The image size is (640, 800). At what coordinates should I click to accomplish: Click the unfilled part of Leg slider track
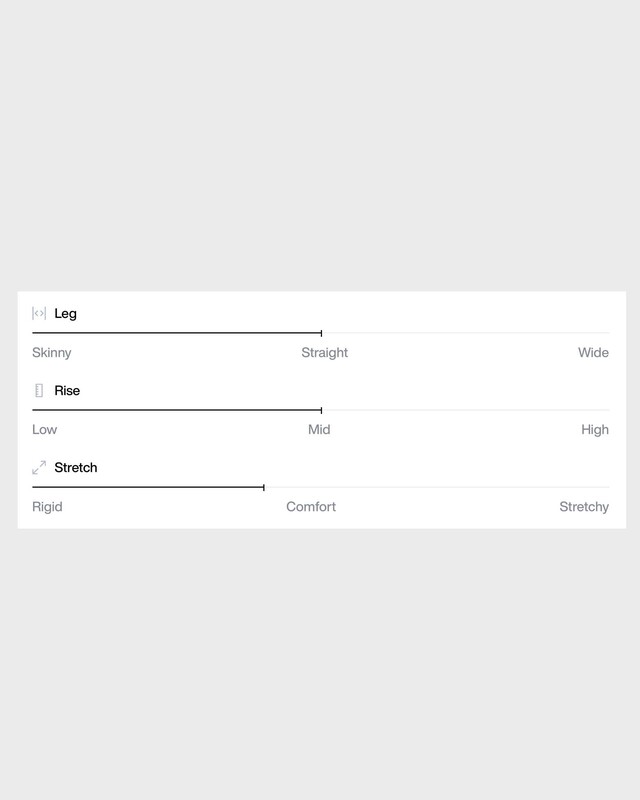[465, 333]
